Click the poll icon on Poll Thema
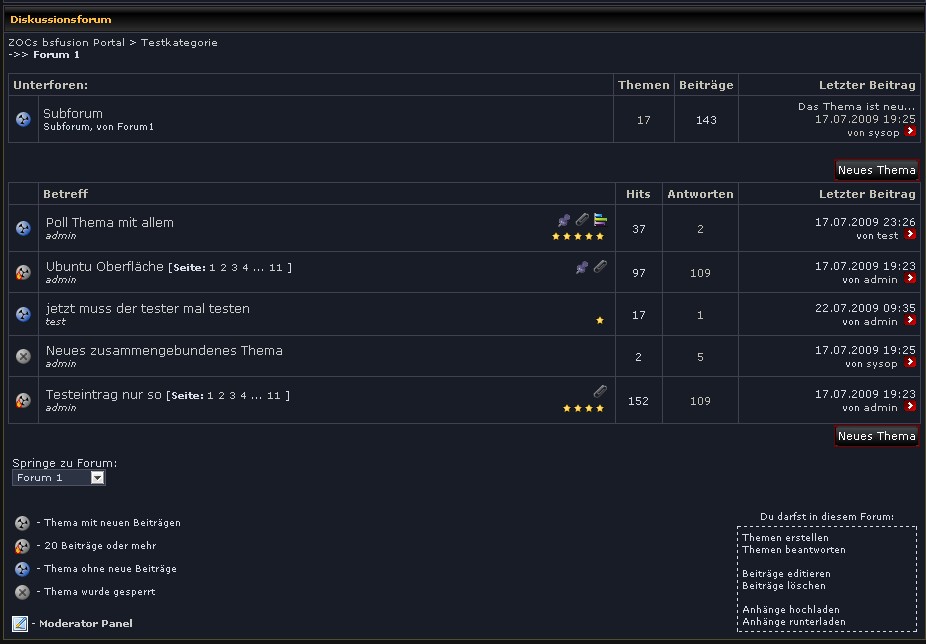926x644 pixels. (600, 220)
